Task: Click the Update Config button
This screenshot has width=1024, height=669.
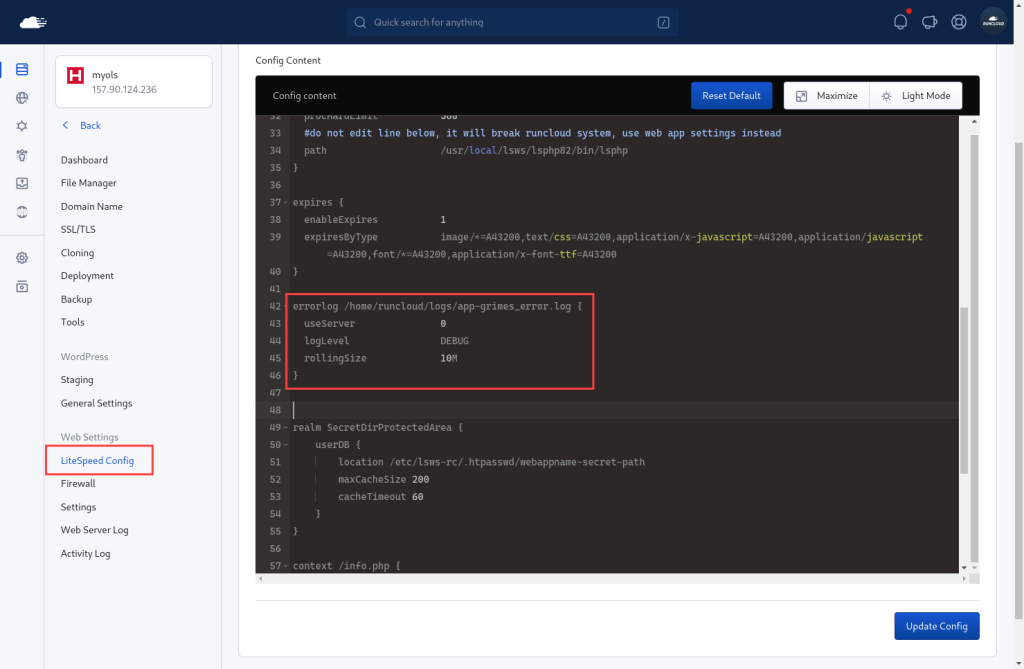Action: [x=936, y=626]
